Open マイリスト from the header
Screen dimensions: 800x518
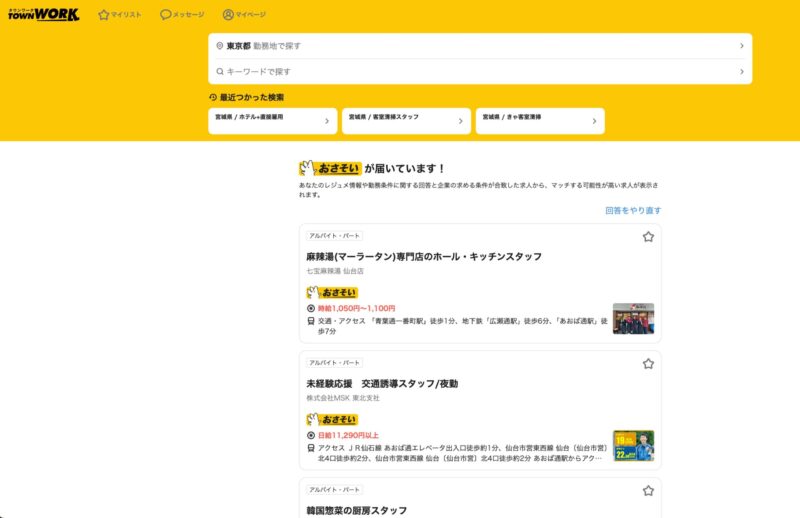[119, 15]
